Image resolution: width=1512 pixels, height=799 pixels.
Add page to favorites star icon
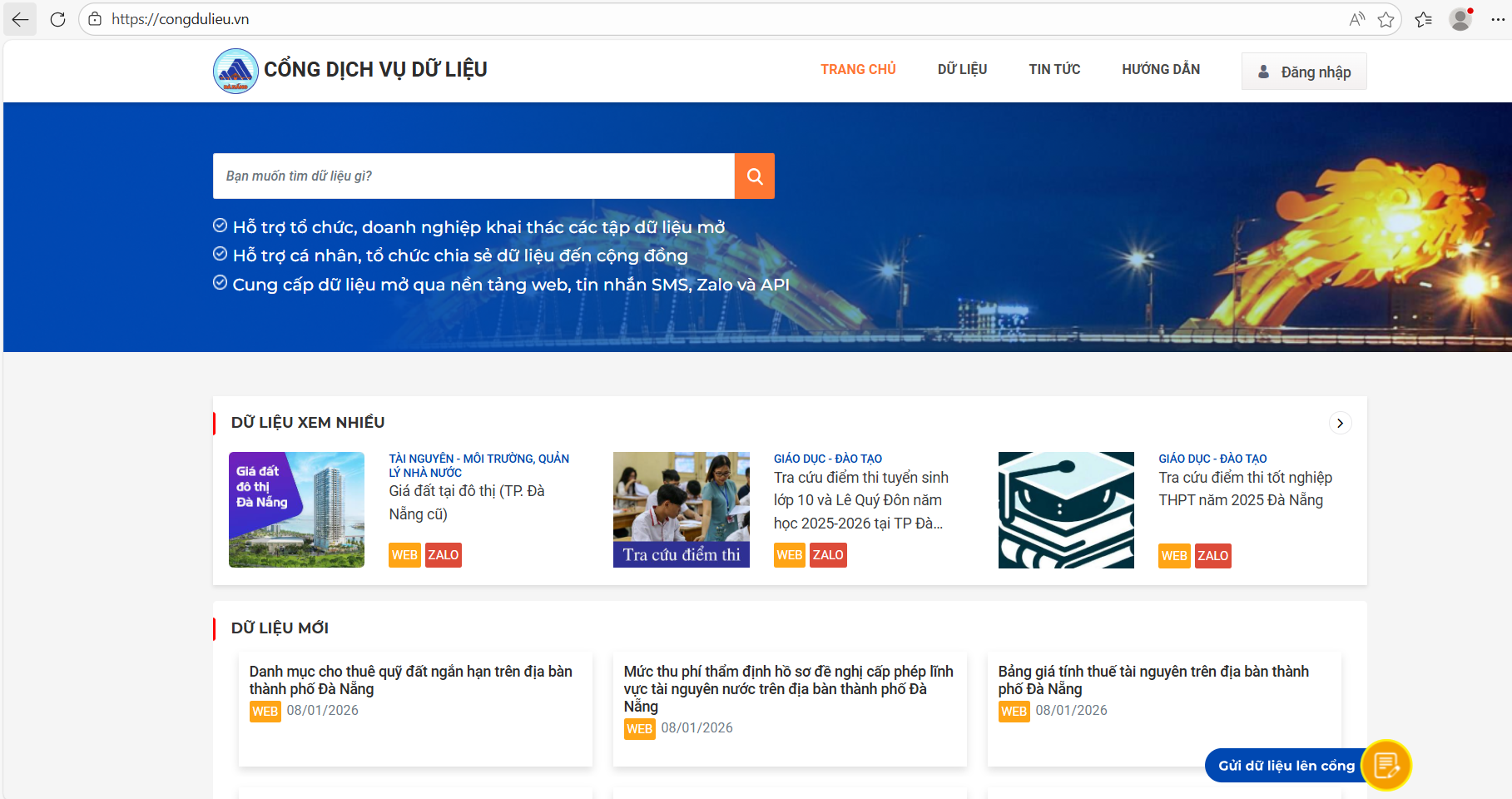click(1386, 19)
